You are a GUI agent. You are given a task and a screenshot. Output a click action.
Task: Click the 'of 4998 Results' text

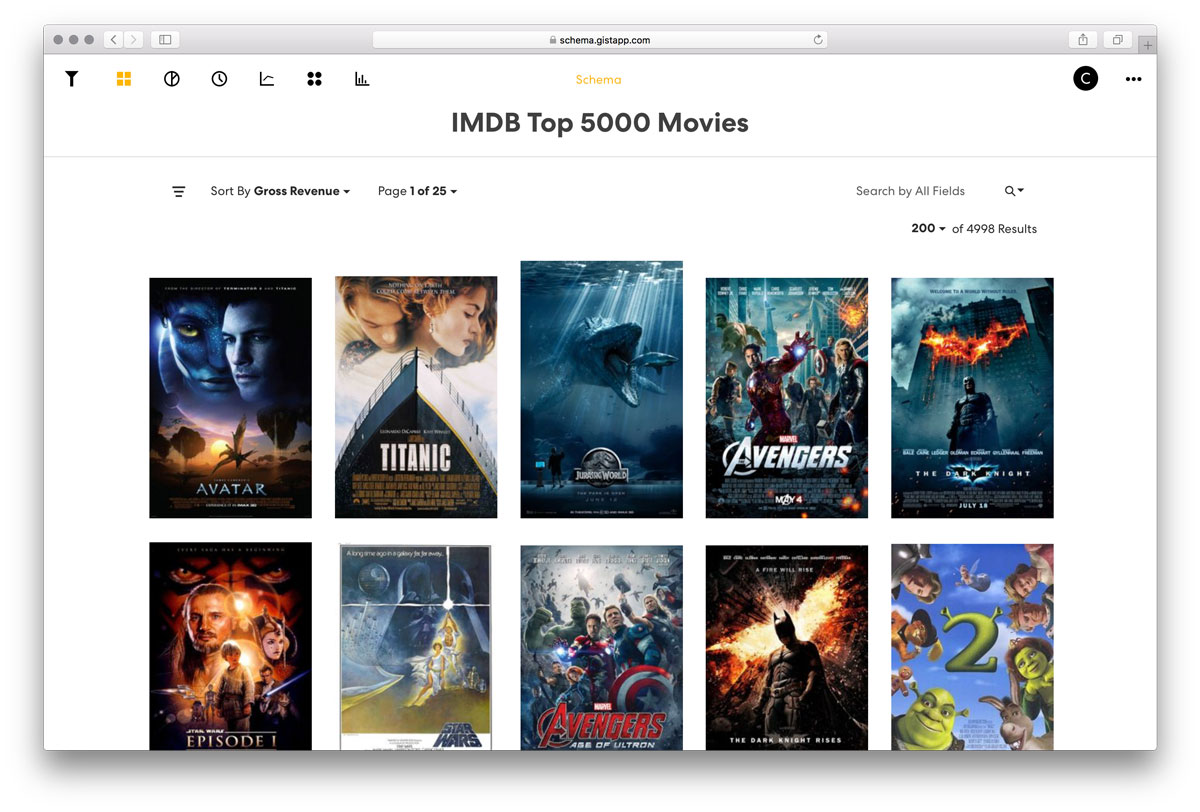pyautogui.click(x=994, y=228)
